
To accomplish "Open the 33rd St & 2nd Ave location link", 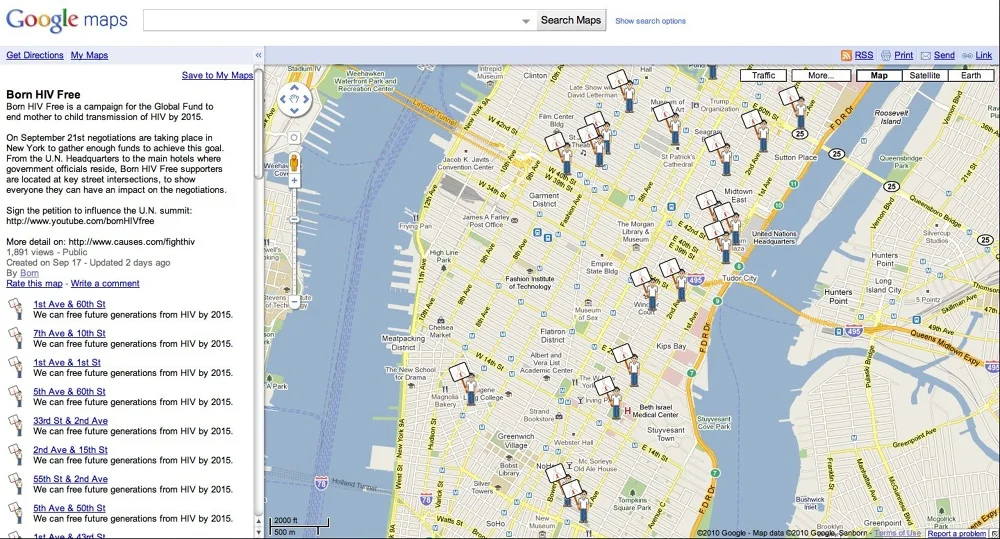I will coord(71,420).
